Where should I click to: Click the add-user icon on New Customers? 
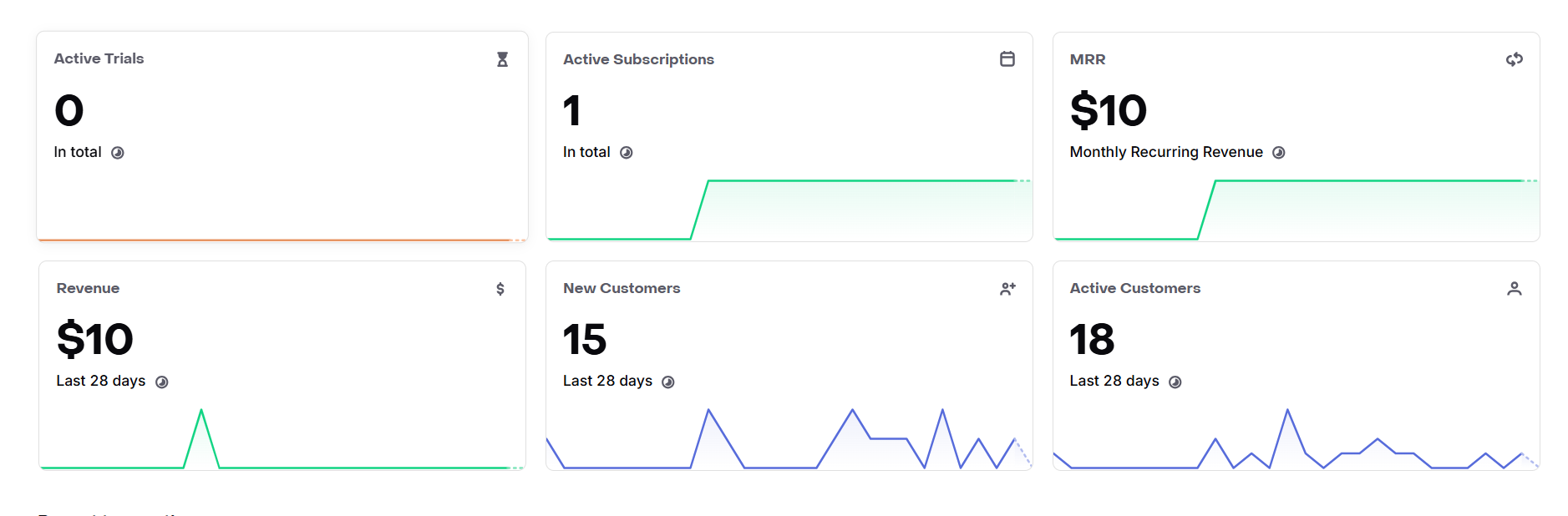click(1007, 289)
